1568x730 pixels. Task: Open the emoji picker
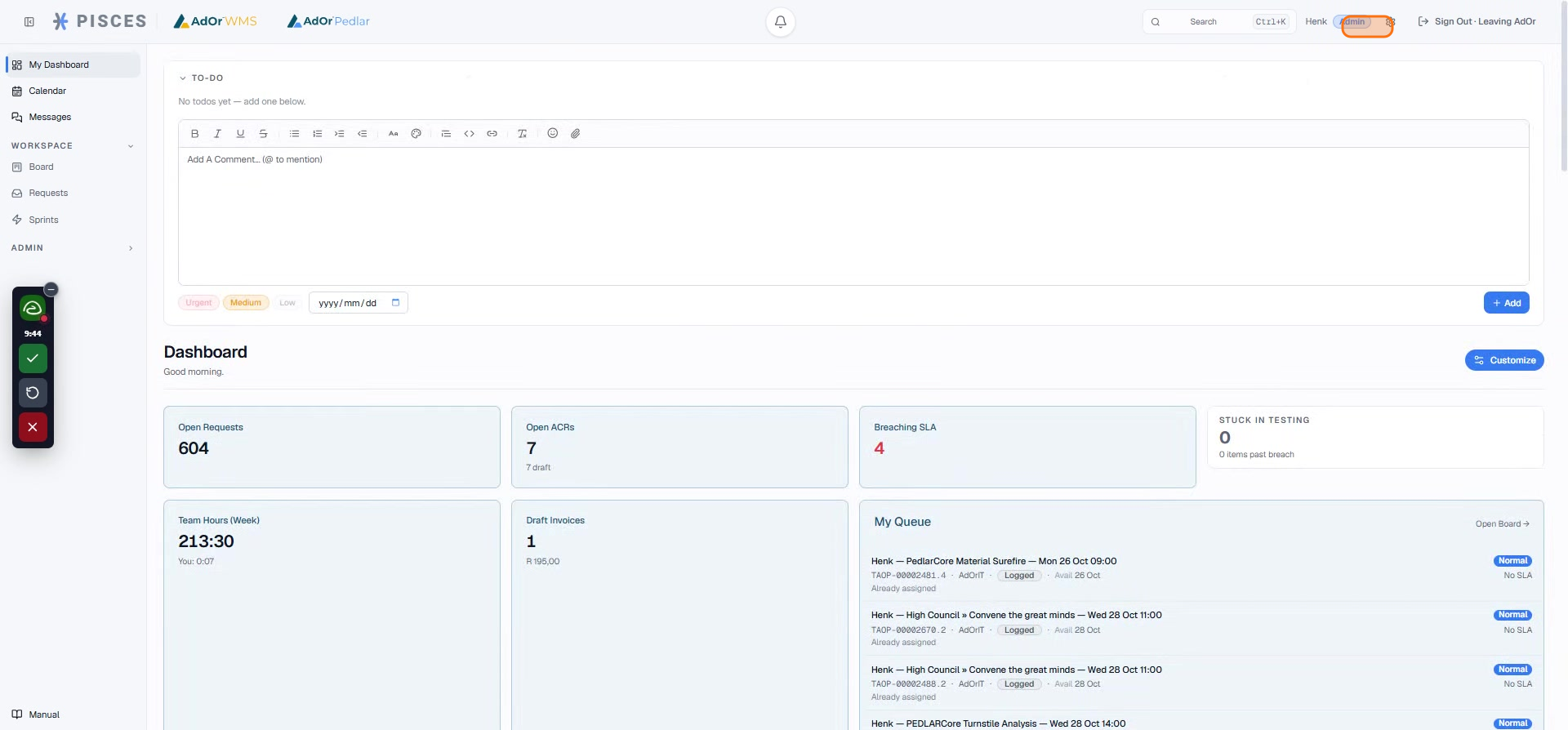553,133
